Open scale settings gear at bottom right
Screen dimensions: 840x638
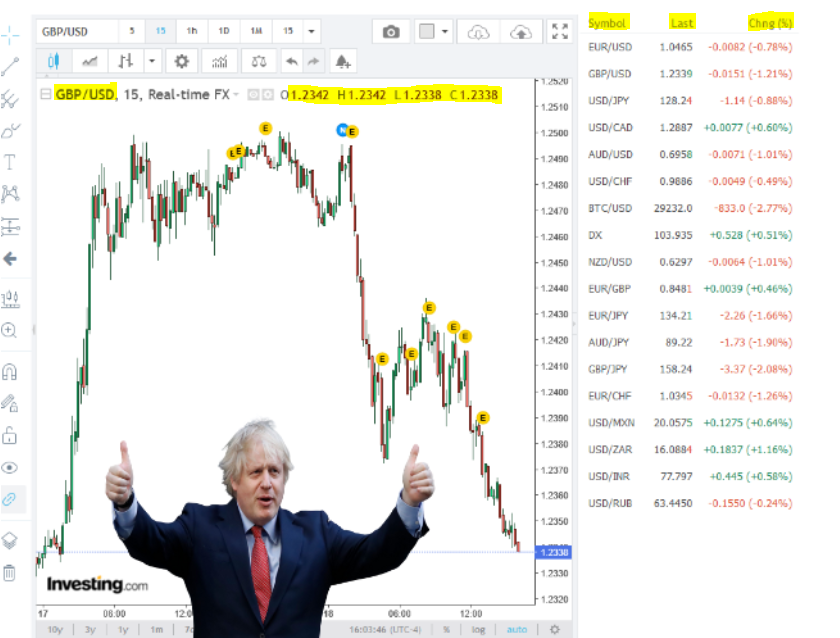554,629
